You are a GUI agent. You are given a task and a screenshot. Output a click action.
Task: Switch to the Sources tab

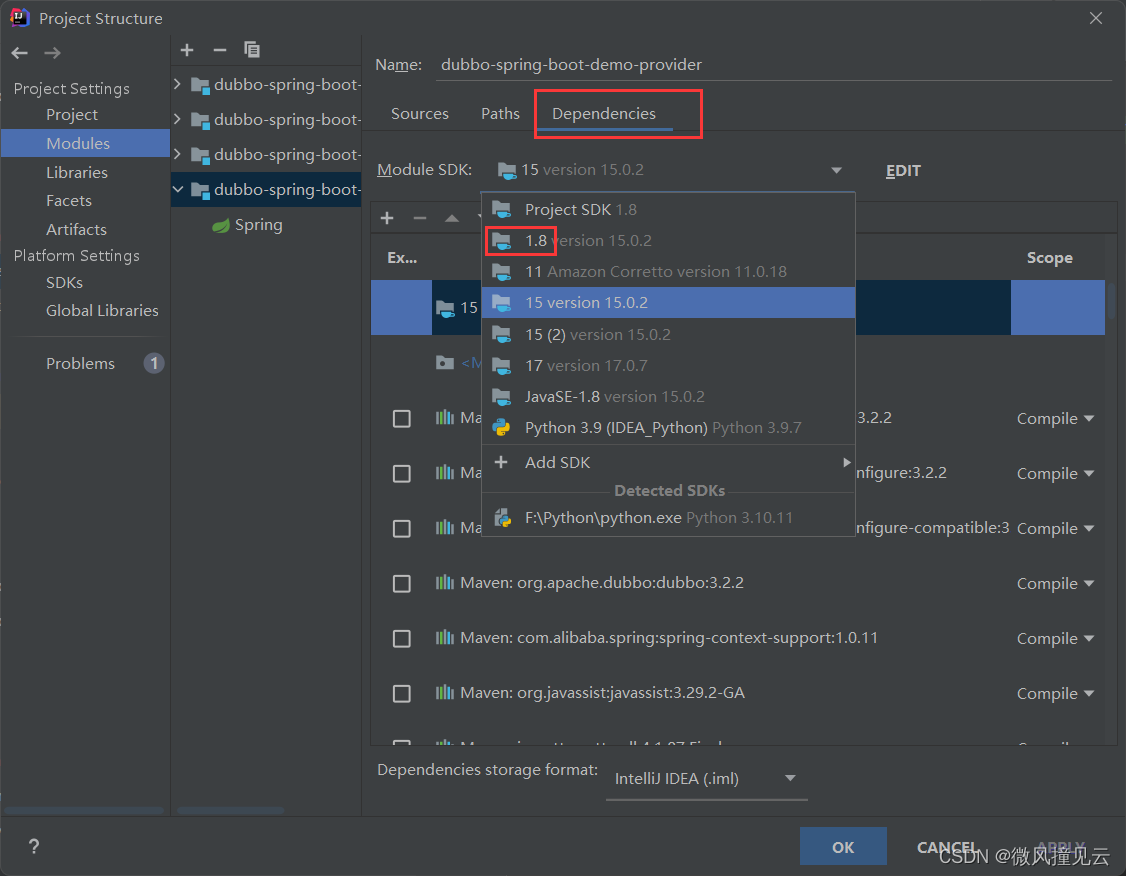coord(420,113)
